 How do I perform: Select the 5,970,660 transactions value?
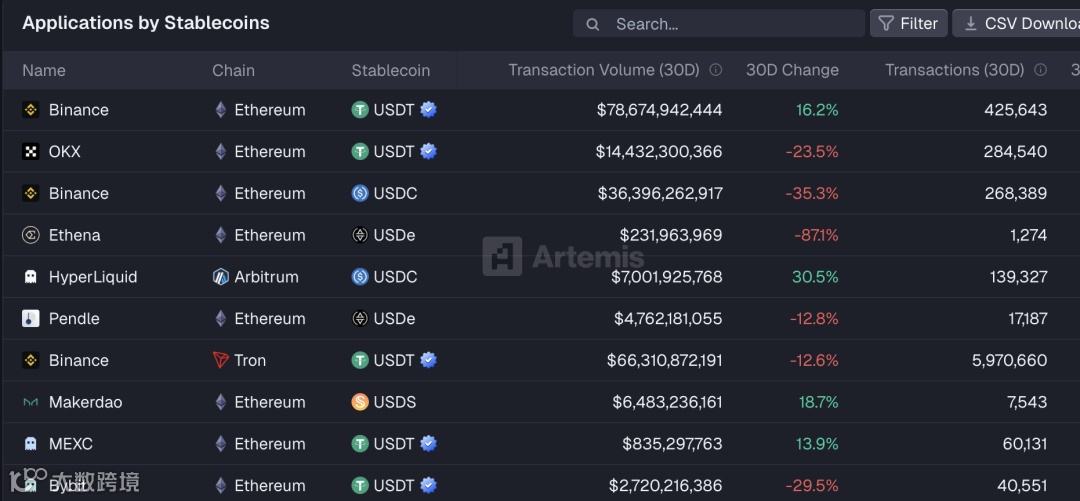tap(1010, 360)
